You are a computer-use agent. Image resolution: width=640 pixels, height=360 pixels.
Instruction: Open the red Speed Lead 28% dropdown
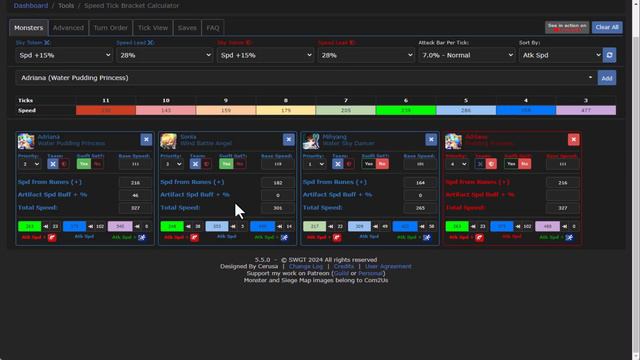click(x=366, y=55)
